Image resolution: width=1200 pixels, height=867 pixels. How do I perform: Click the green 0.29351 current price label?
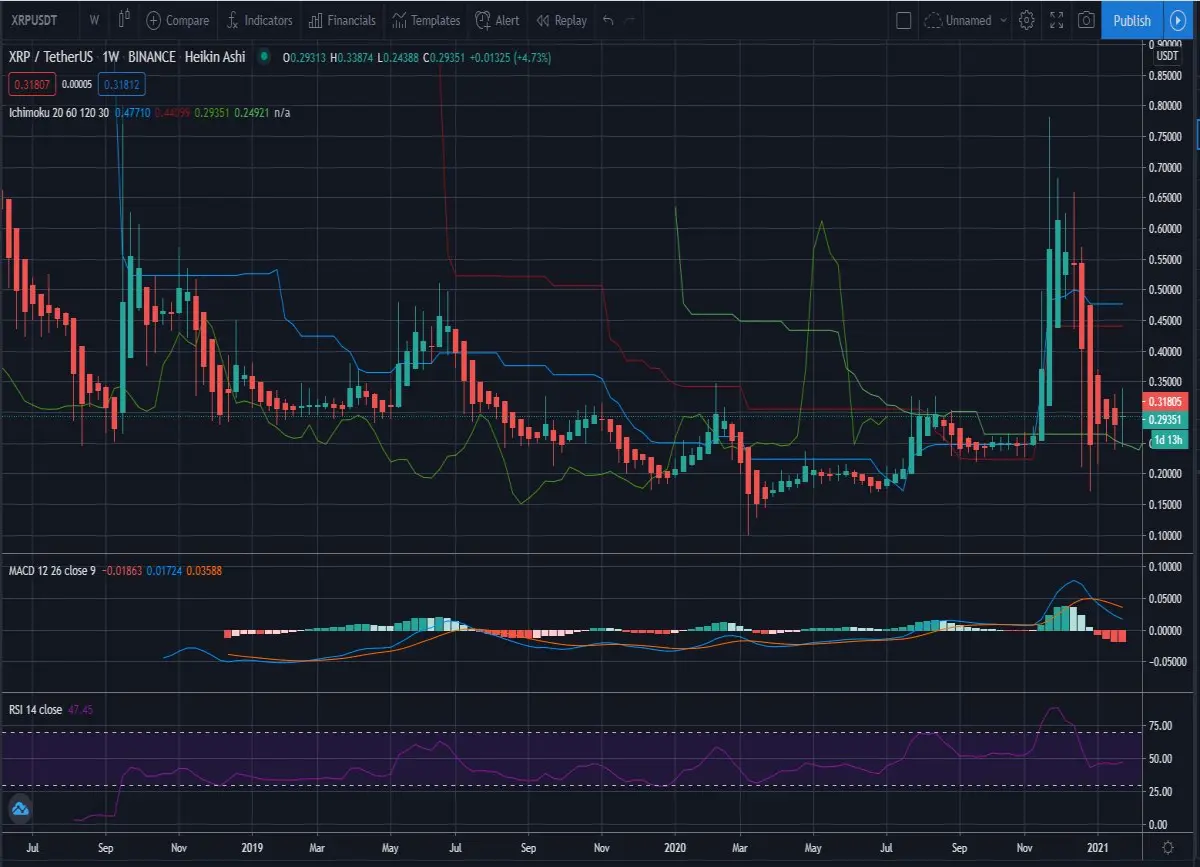point(1168,419)
